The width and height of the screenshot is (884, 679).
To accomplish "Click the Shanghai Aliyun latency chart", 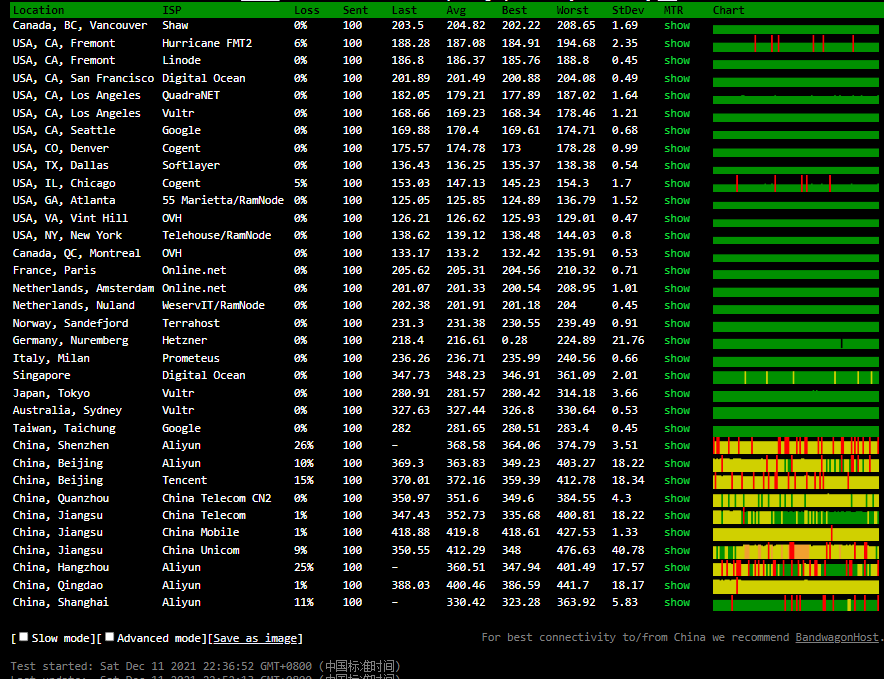I will pyautogui.click(x=795, y=603).
